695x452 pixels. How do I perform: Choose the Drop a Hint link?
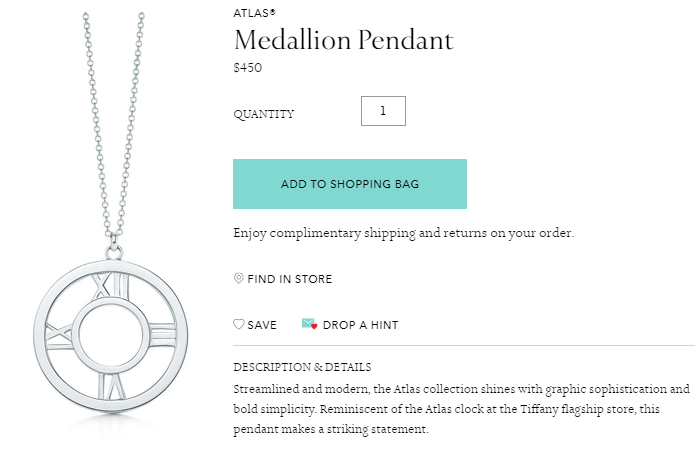coord(360,325)
